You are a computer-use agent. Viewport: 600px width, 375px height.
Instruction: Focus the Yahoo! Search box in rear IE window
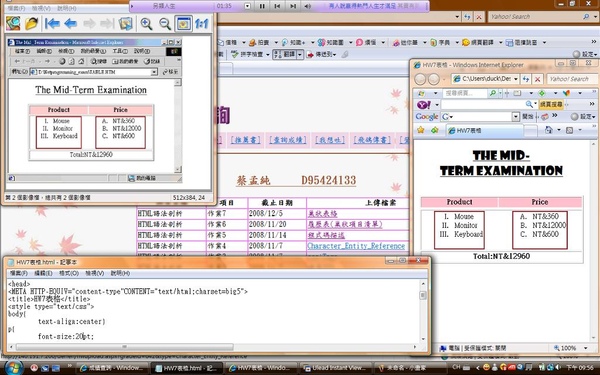coord(535,17)
